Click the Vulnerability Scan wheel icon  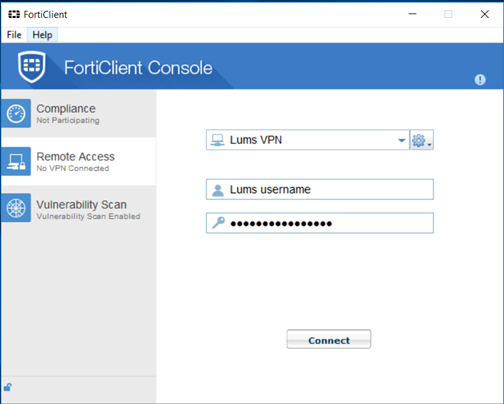point(16,208)
